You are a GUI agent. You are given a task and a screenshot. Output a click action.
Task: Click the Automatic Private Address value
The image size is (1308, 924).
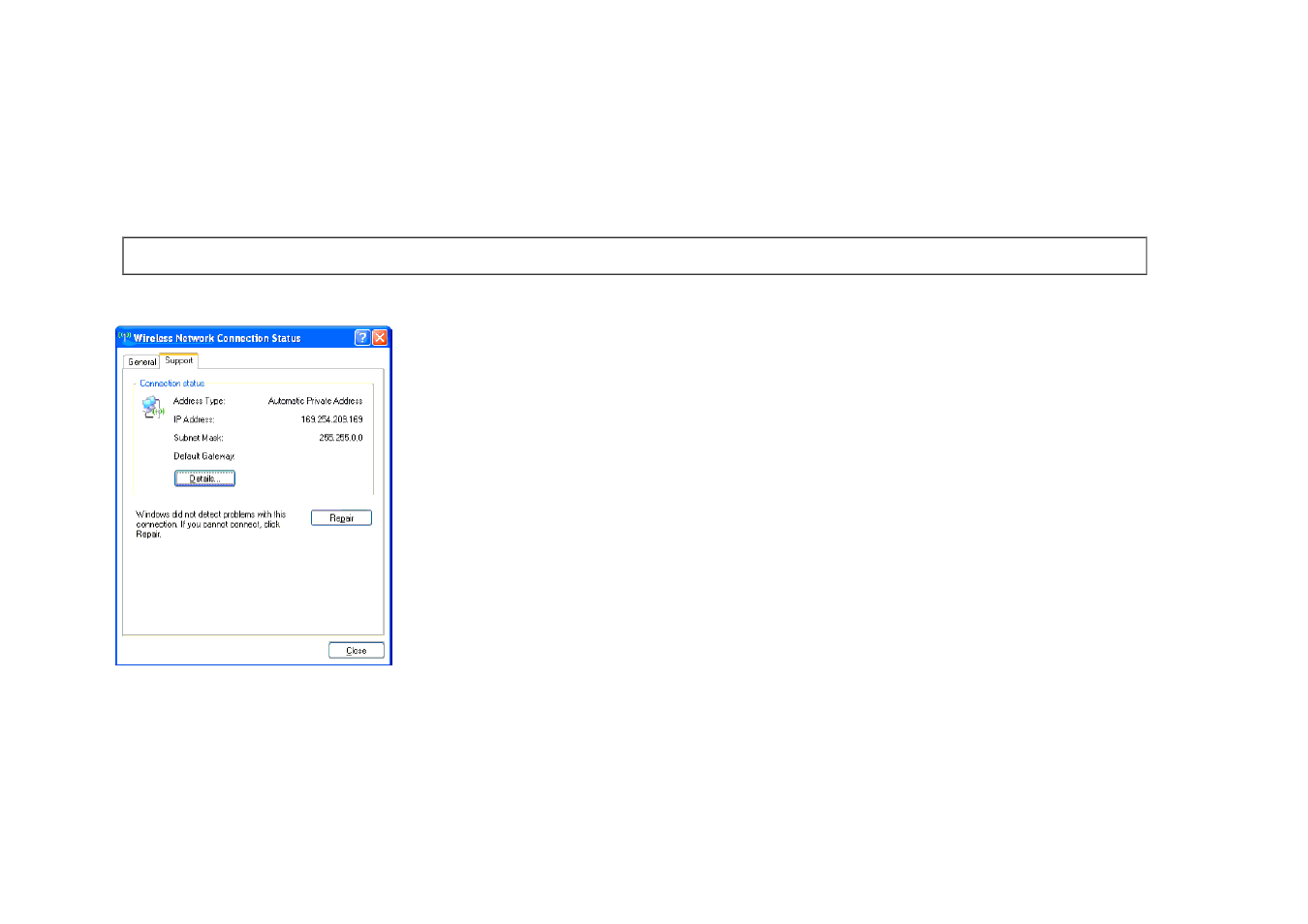point(316,401)
